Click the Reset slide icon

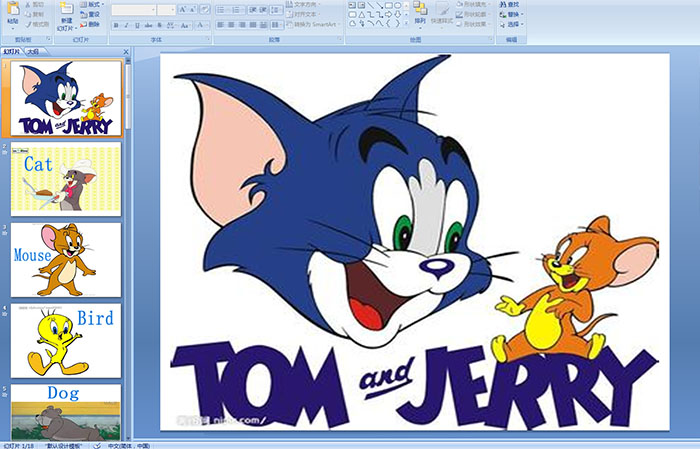coord(83,14)
